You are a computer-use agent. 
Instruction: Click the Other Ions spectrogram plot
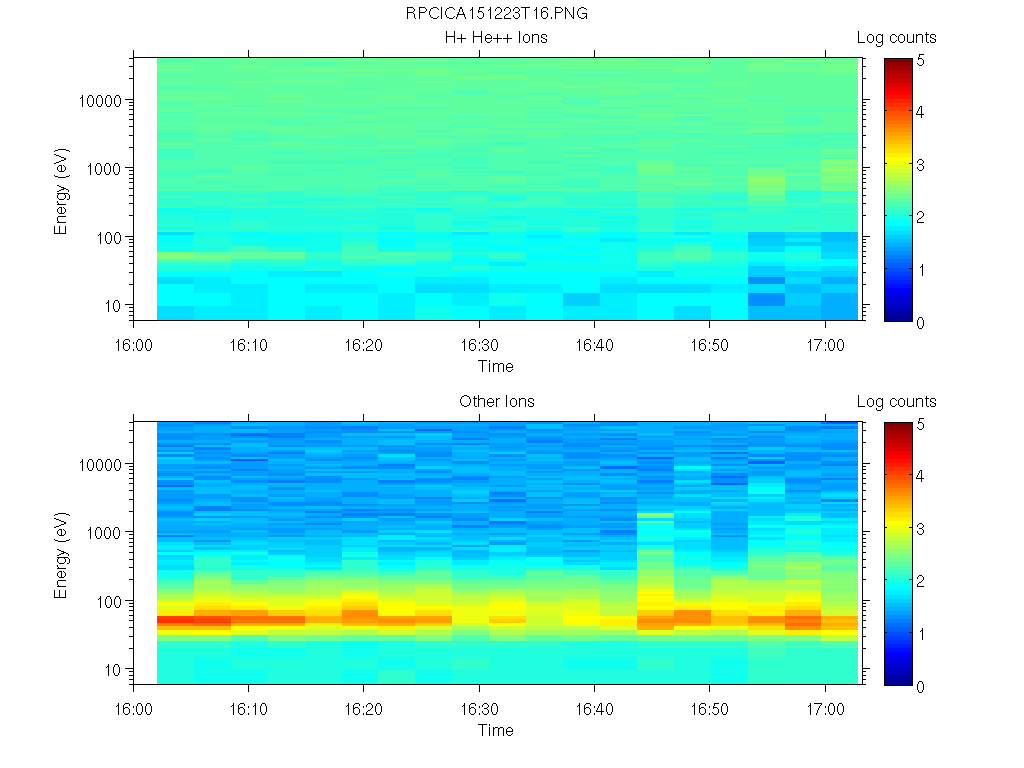(x=499, y=552)
